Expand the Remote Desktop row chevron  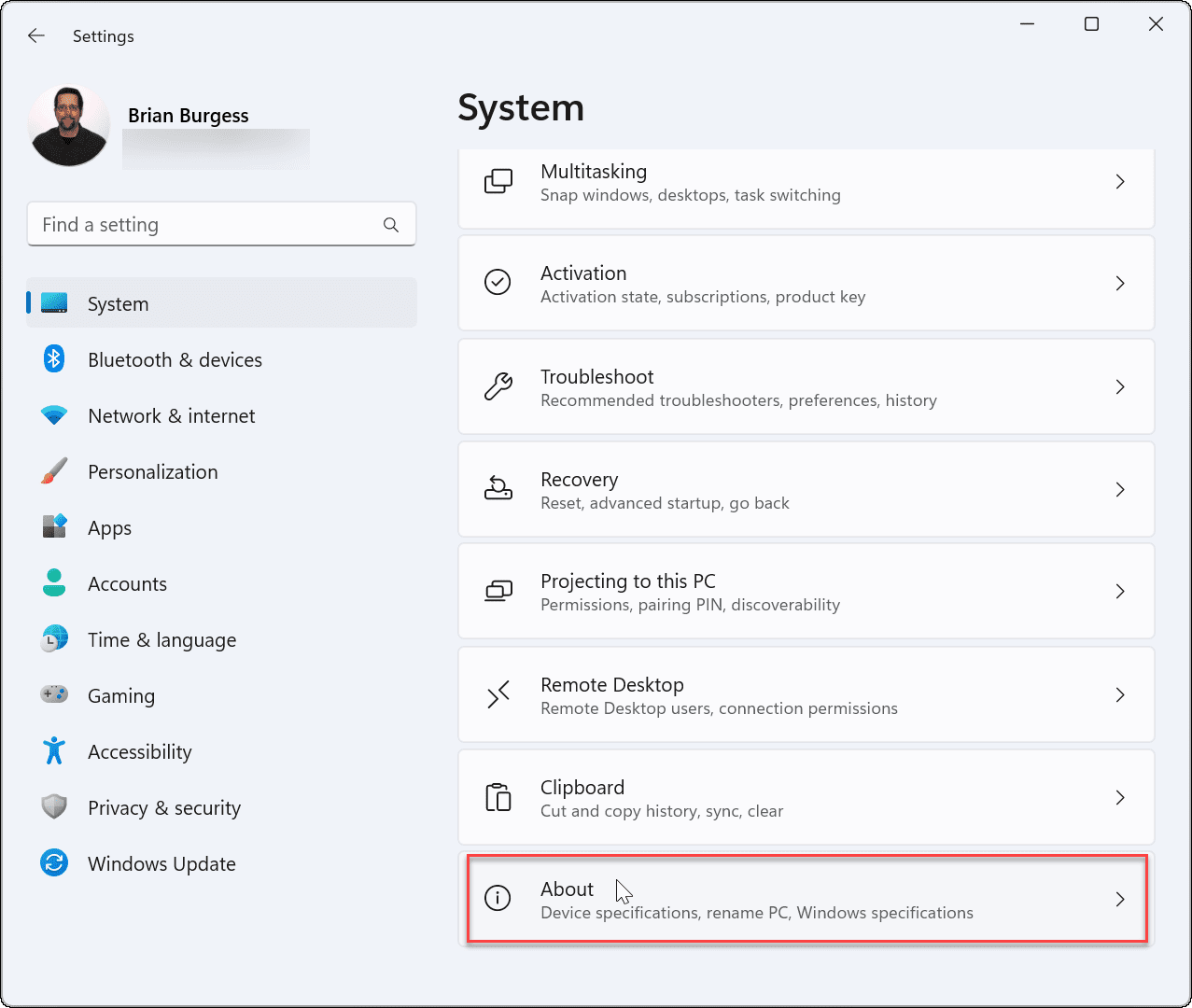pyautogui.click(x=1120, y=694)
